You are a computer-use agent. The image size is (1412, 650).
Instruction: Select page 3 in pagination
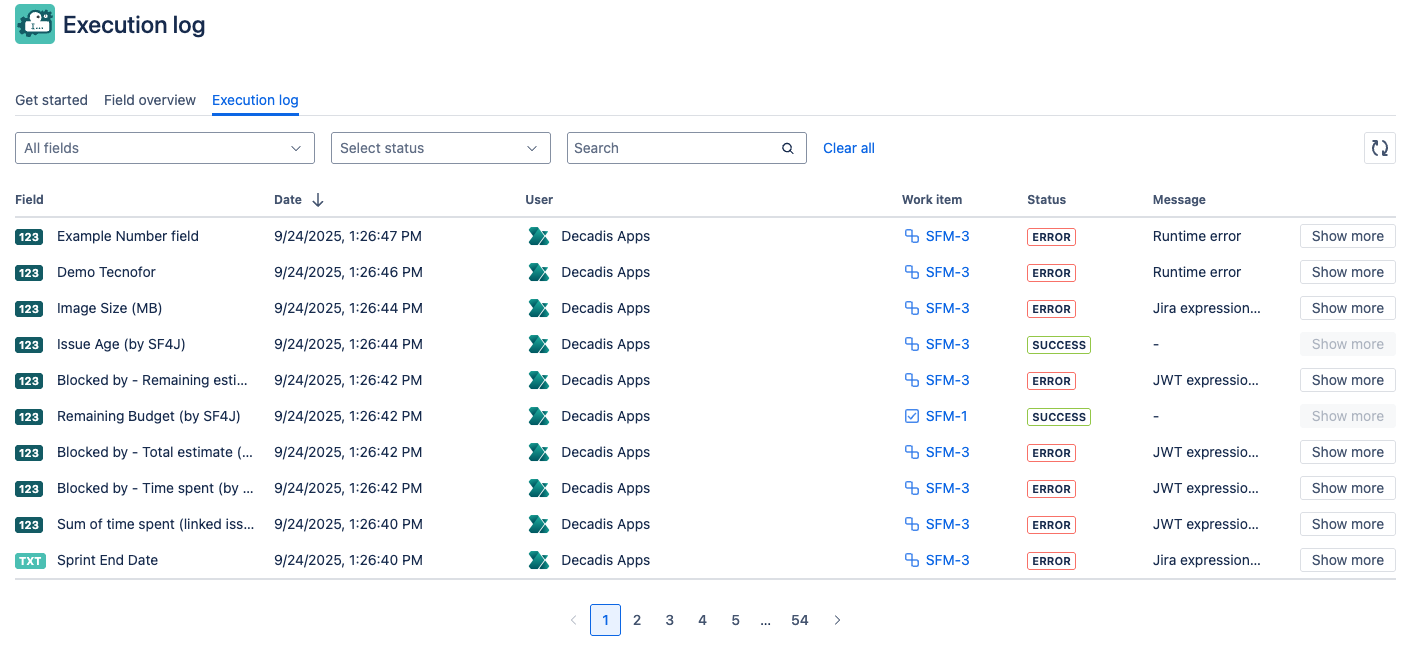click(x=670, y=620)
